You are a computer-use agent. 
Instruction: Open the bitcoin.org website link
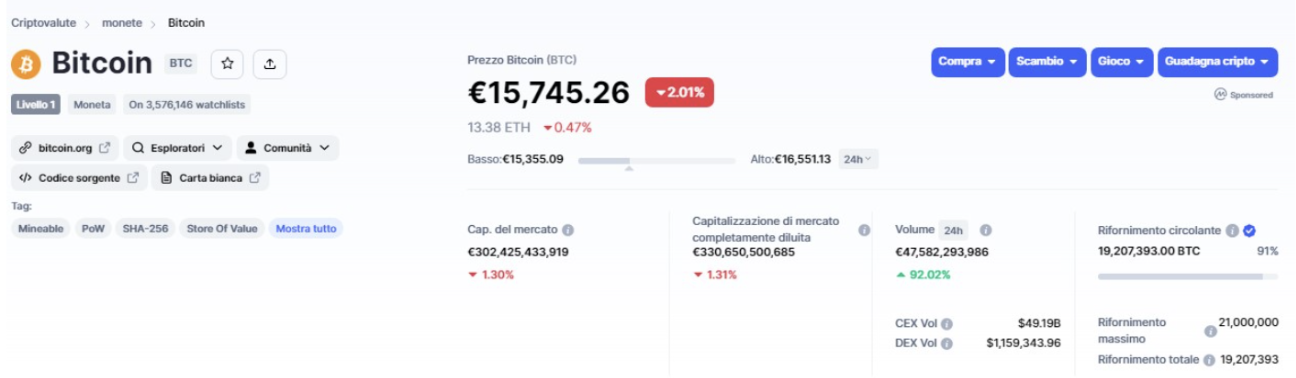point(65,148)
